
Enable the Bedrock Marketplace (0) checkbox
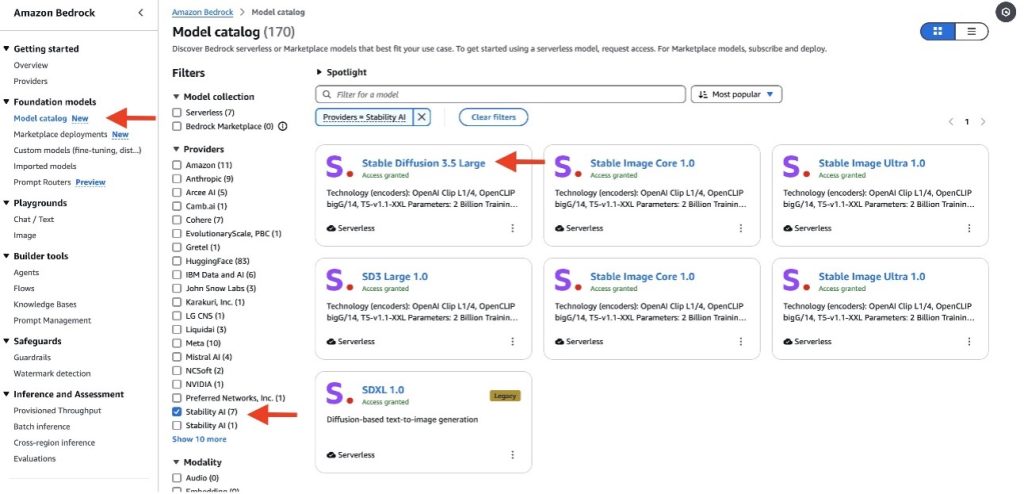pos(177,126)
